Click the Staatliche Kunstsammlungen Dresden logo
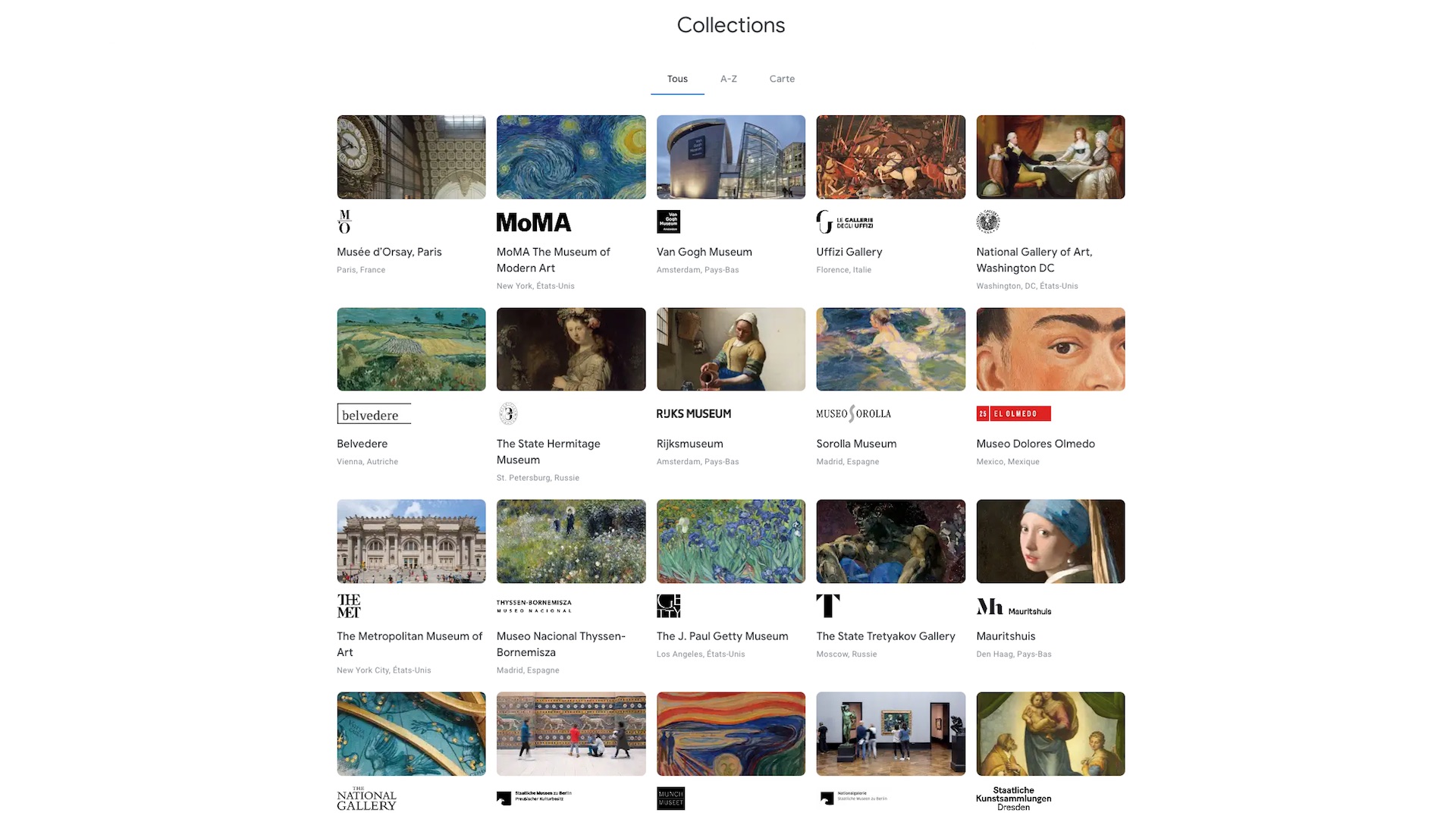This screenshot has height=819, width=1456. pyautogui.click(x=1014, y=799)
